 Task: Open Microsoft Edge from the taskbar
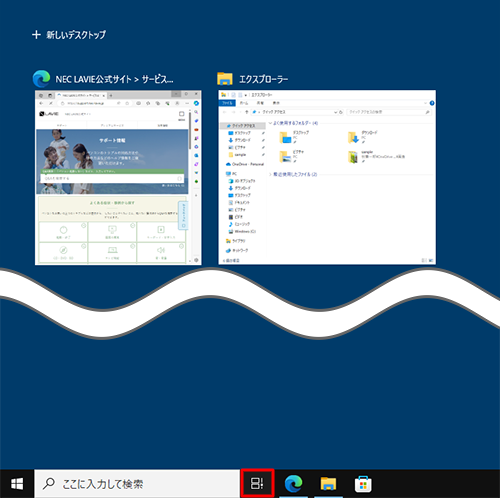pos(293,484)
